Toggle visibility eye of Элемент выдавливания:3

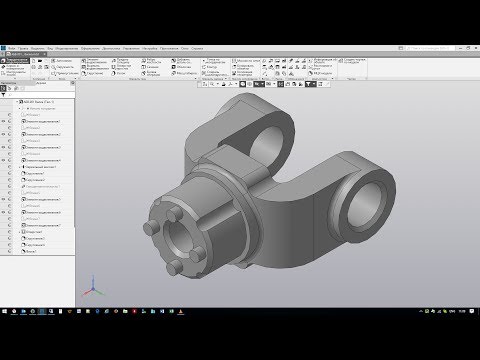coord(3,147)
